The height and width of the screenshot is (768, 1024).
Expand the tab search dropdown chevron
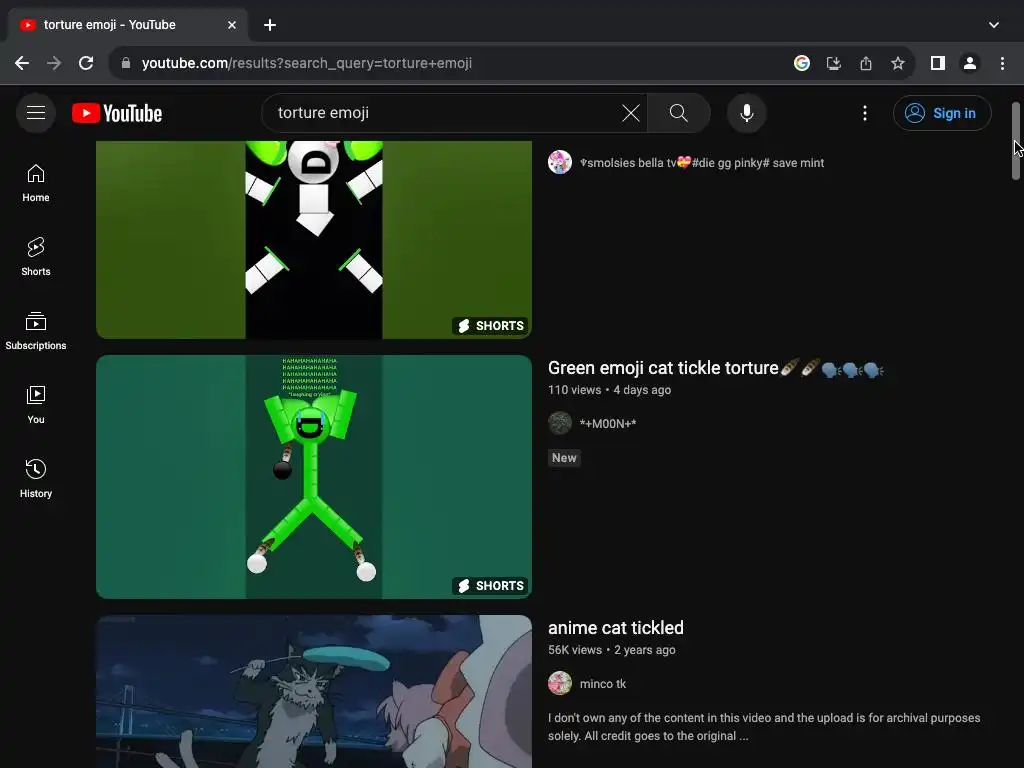pyautogui.click(x=994, y=25)
